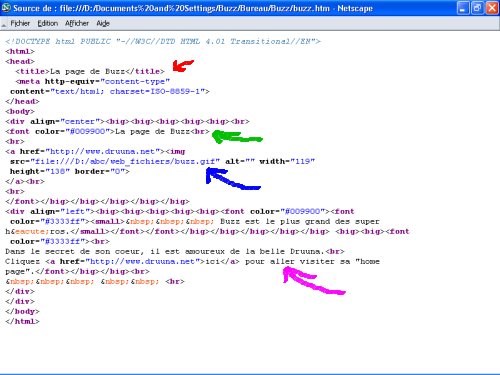Click the closing </head> tag
The image size is (500, 375).
point(22,101)
